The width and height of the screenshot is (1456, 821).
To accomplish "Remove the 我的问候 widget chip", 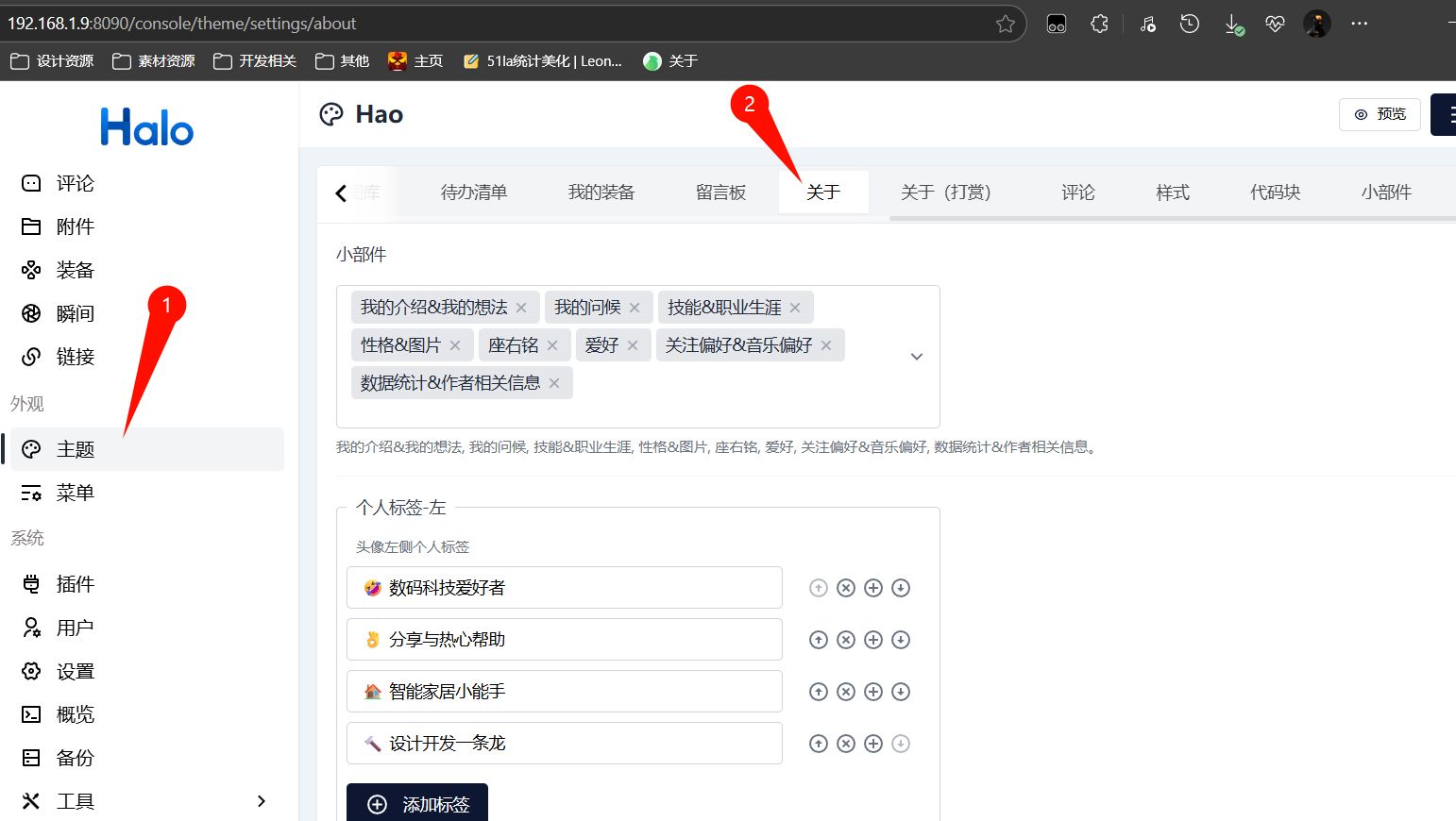I will point(635,308).
